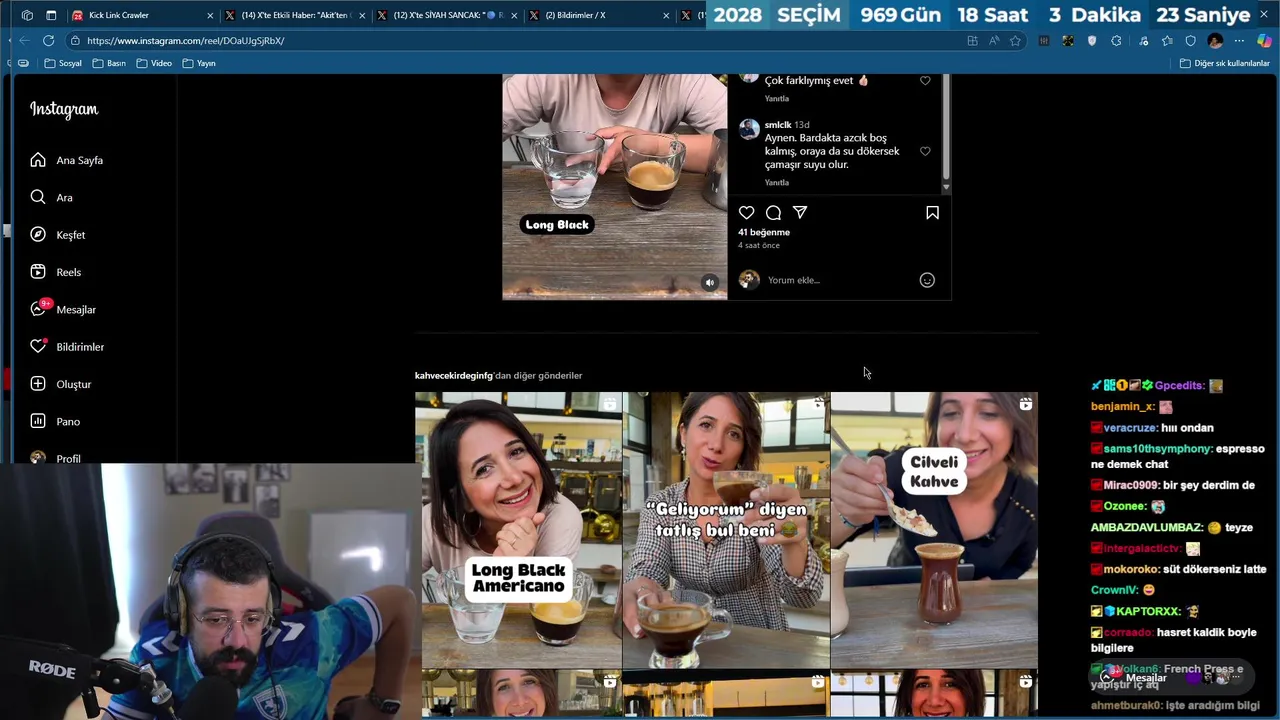
Task: Open the 'Geliyorum diyen tatlış' reel thumbnail
Action: tap(726, 530)
